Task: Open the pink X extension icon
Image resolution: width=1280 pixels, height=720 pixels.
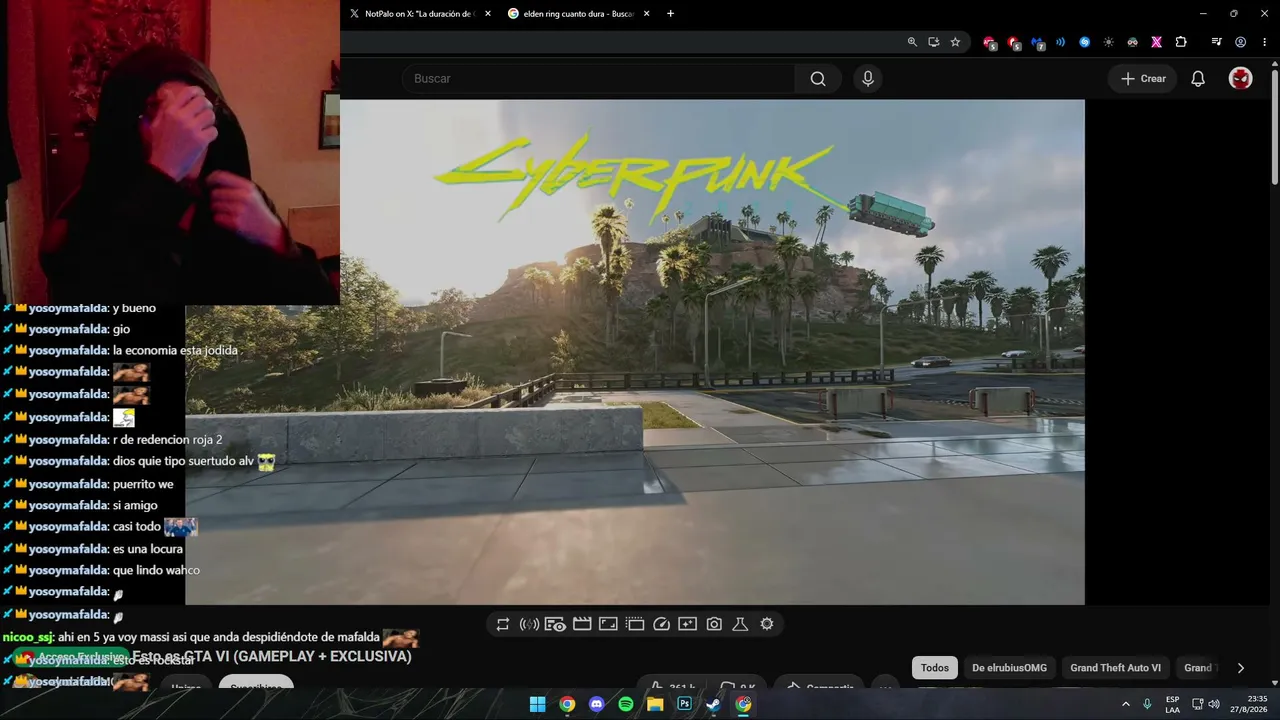Action: pyautogui.click(x=1157, y=42)
